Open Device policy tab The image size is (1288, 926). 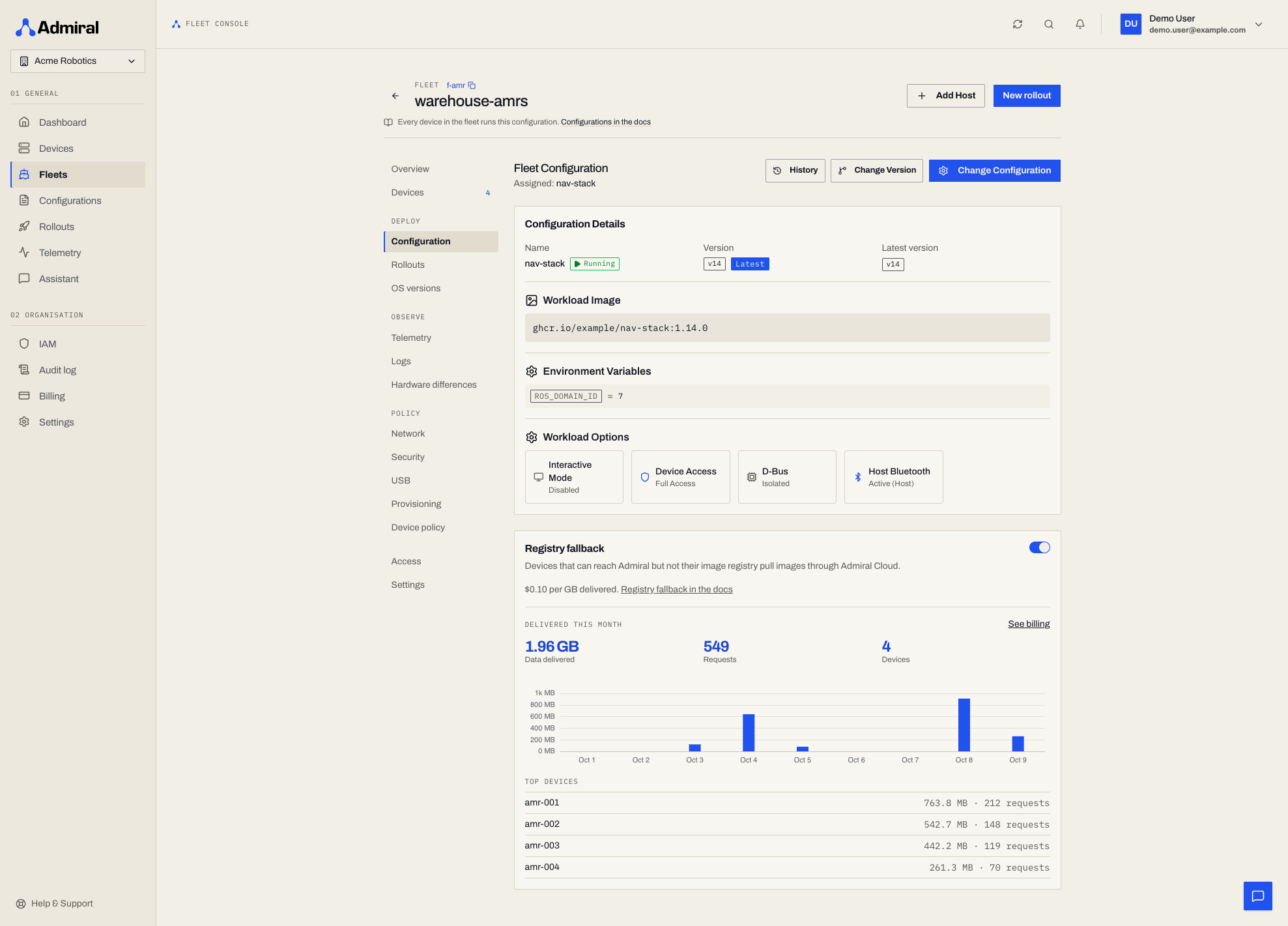tap(441, 527)
